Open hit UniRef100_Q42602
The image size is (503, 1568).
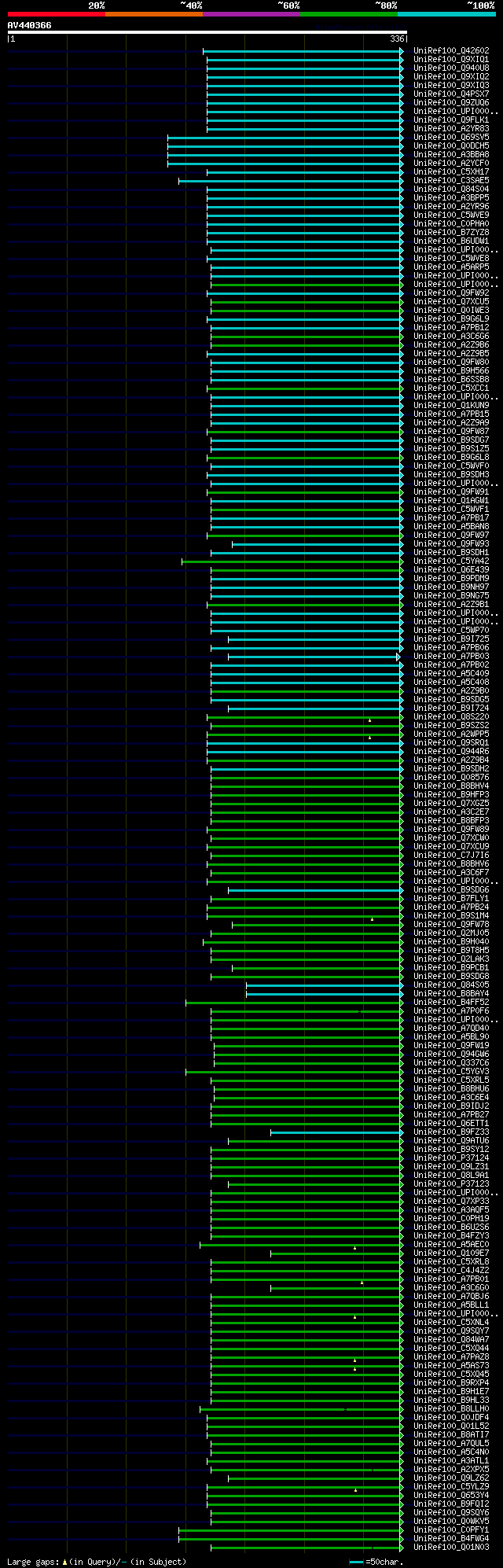[451, 51]
